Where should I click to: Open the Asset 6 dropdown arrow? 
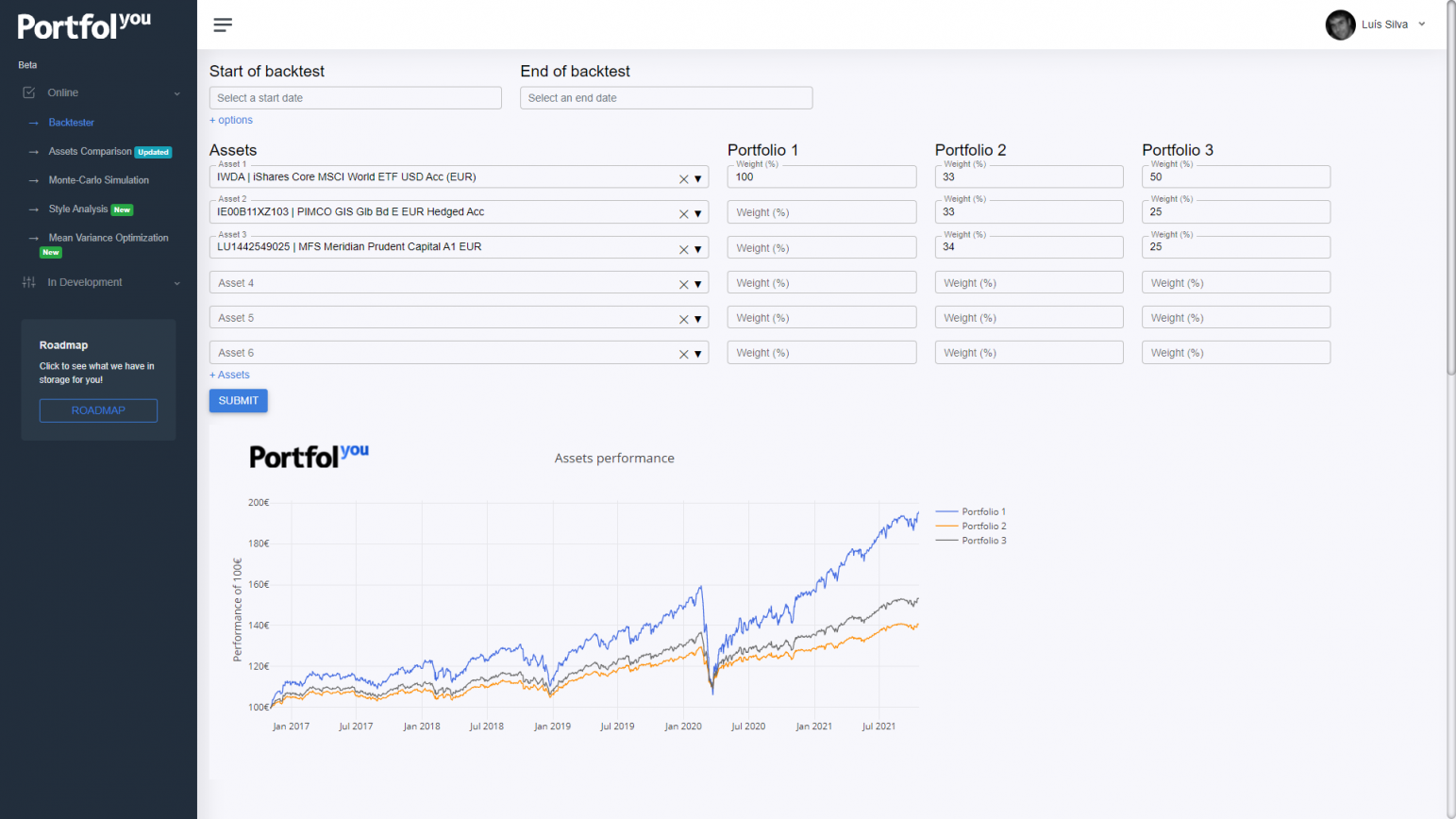pyautogui.click(x=698, y=354)
